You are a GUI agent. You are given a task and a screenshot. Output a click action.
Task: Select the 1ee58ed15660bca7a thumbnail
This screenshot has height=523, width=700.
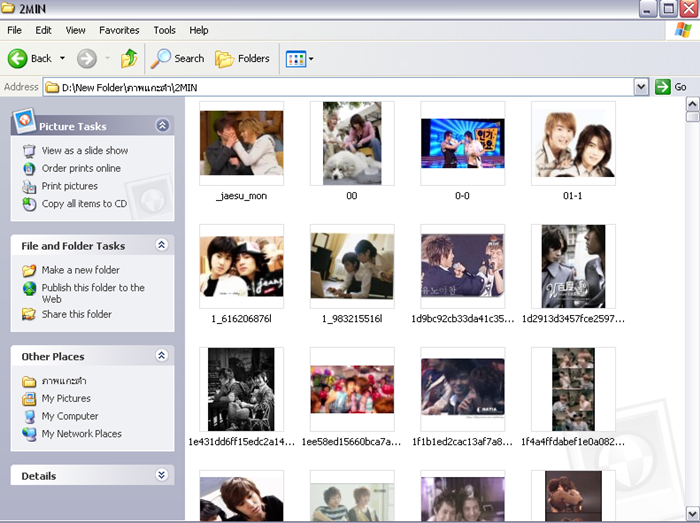(352, 389)
